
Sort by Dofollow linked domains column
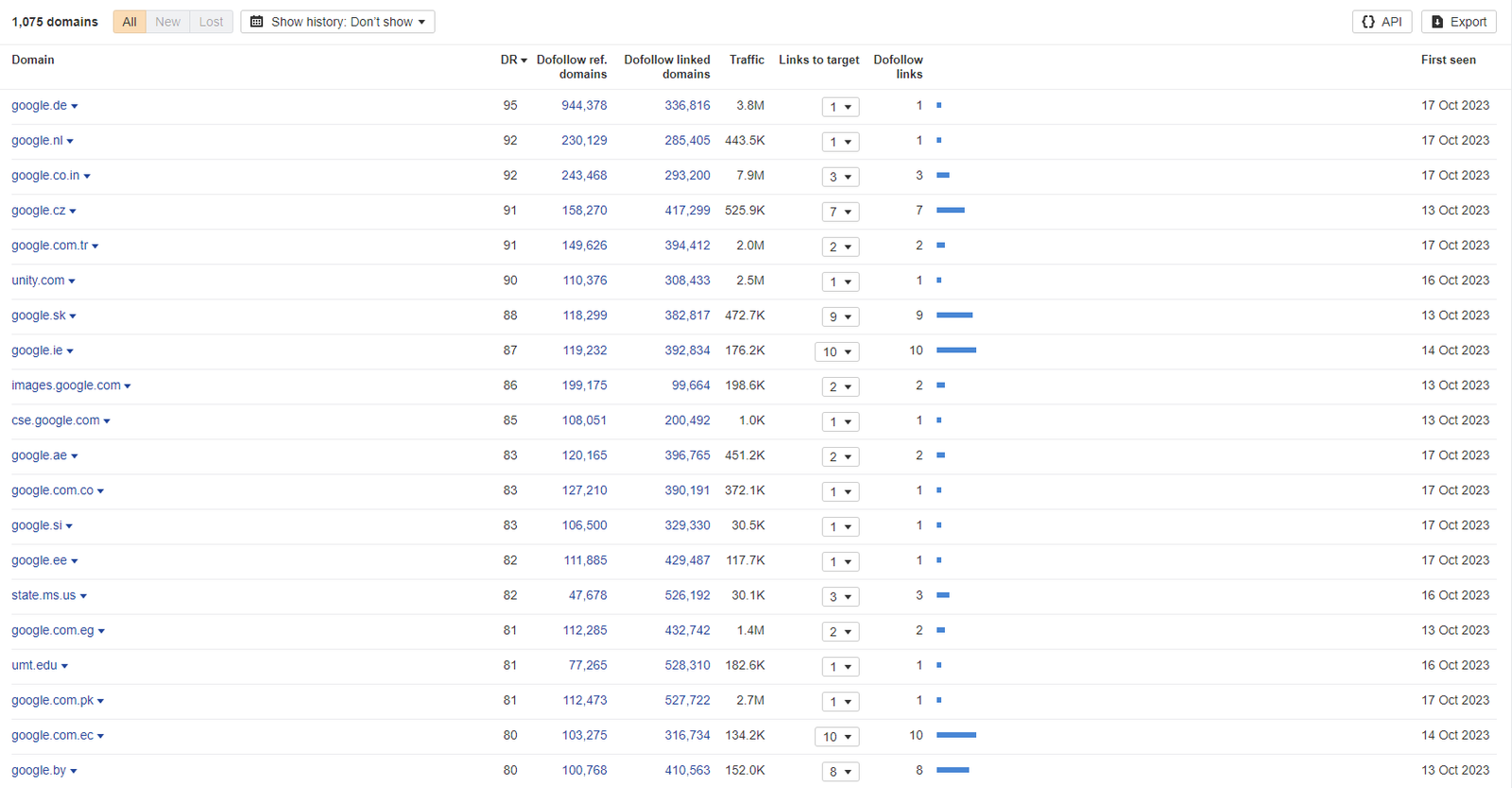click(x=667, y=66)
